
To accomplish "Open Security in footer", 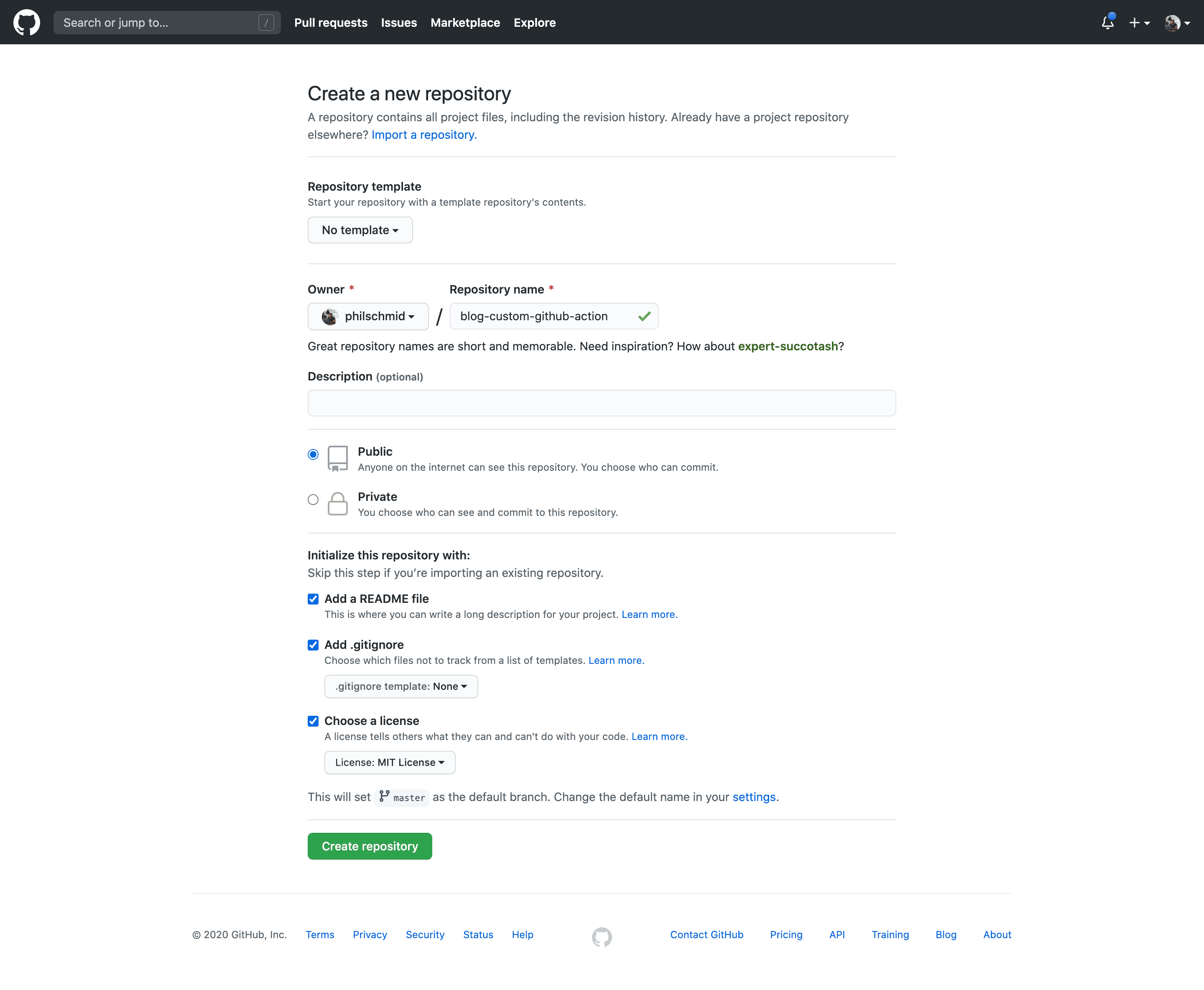I will point(425,935).
